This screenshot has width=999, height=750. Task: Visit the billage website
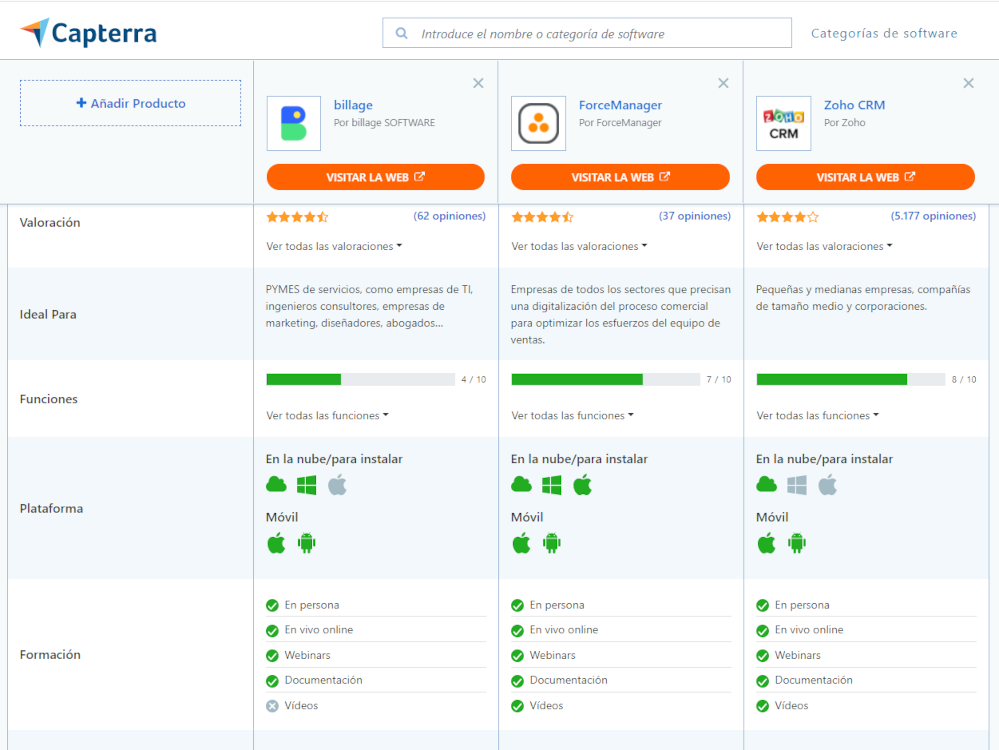click(375, 177)
